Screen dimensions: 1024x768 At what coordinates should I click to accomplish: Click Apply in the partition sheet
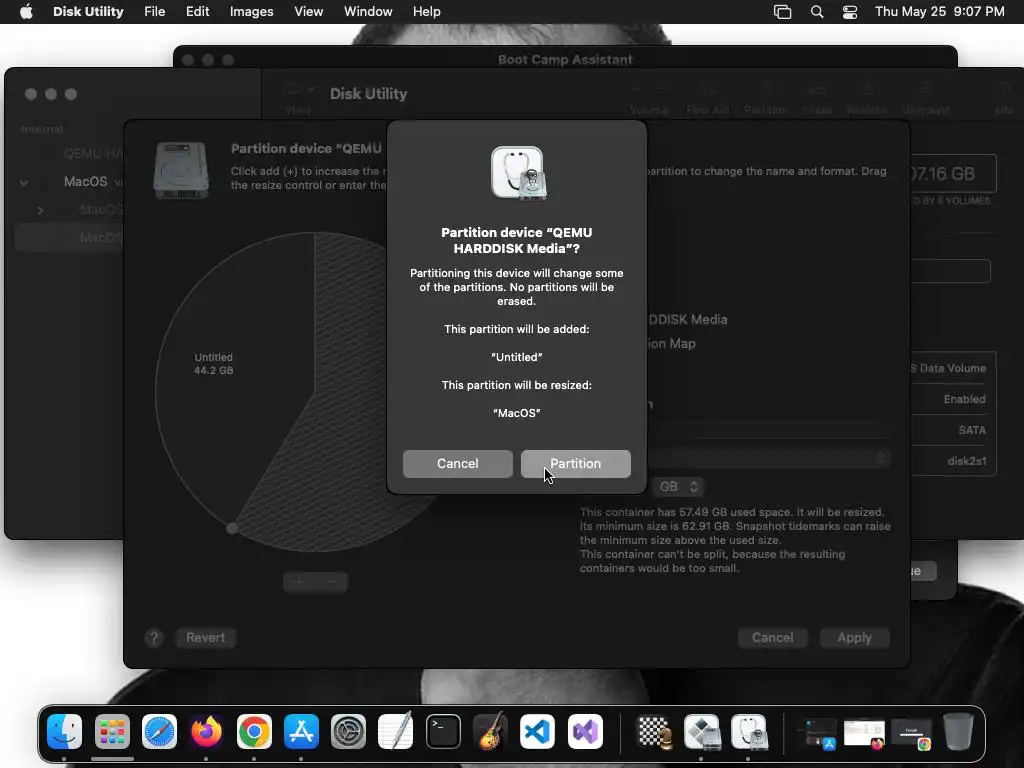854,637
